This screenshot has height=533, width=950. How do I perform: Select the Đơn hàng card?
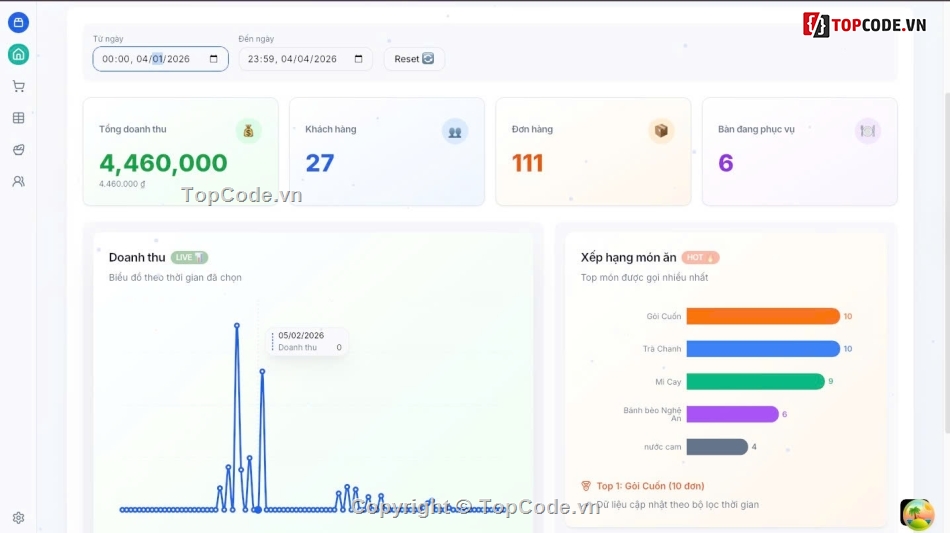(x=593, y=151)
